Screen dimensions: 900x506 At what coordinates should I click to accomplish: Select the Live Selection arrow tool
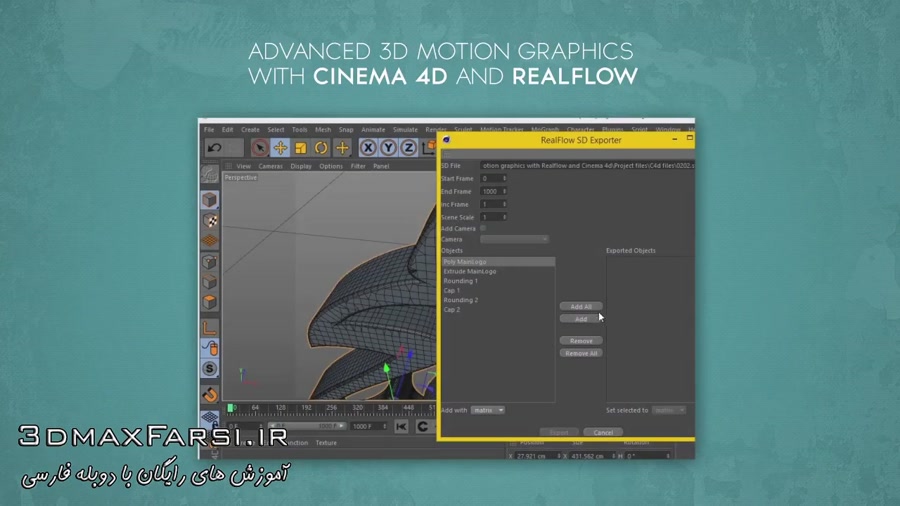point(259,148)
